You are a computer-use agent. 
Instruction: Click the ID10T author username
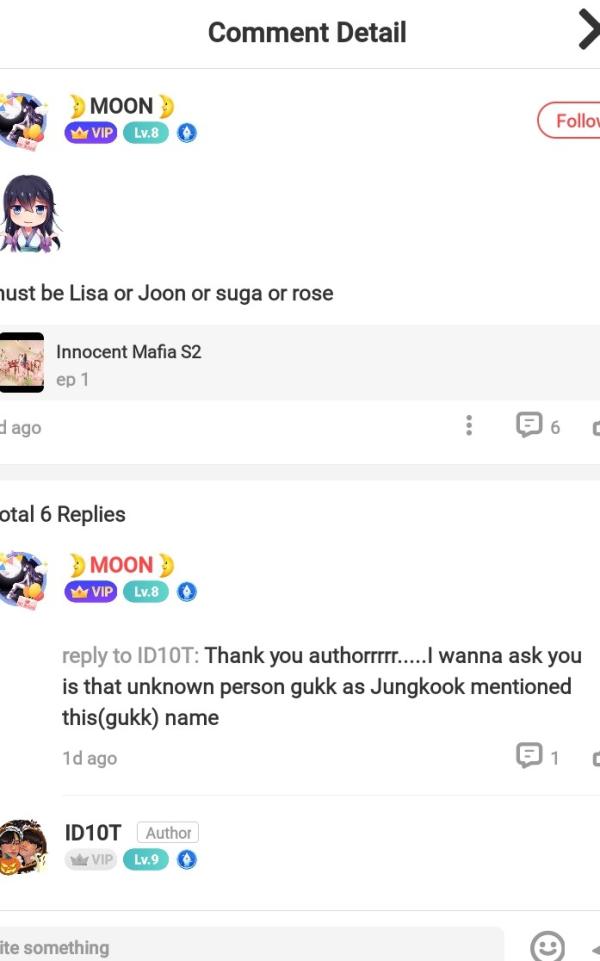93,833
